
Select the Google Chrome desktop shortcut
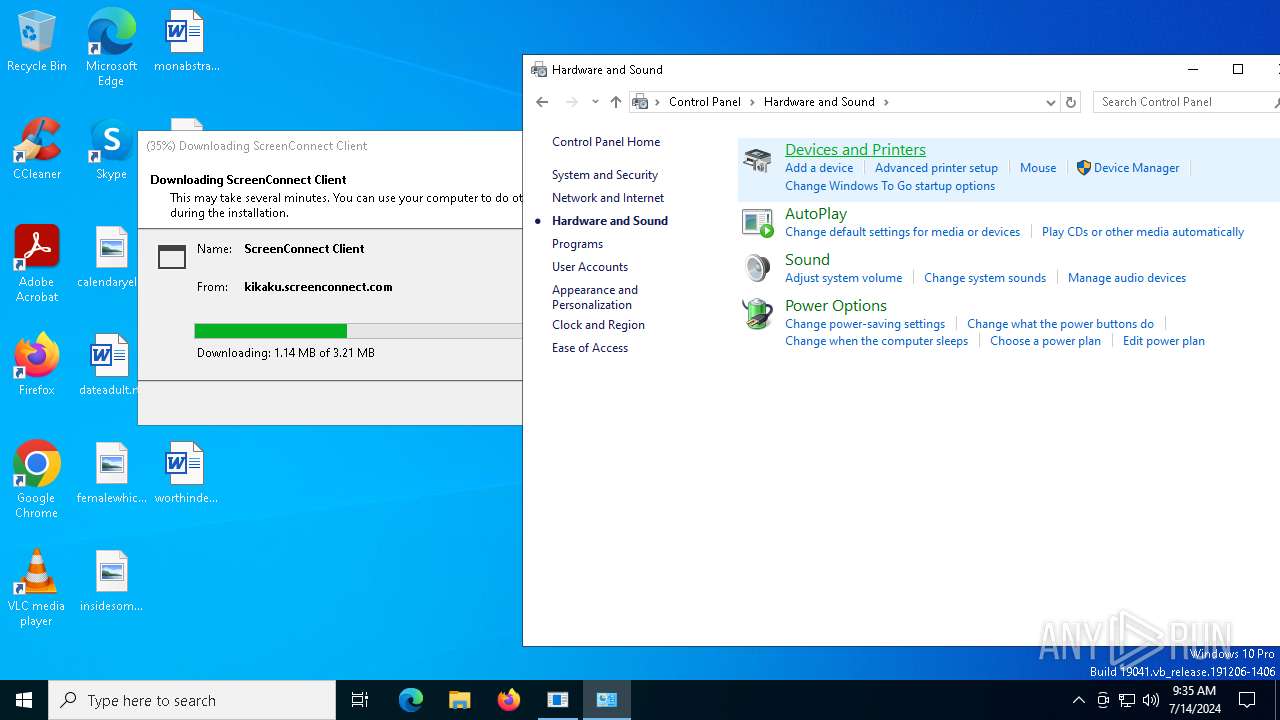coord(37,480)
